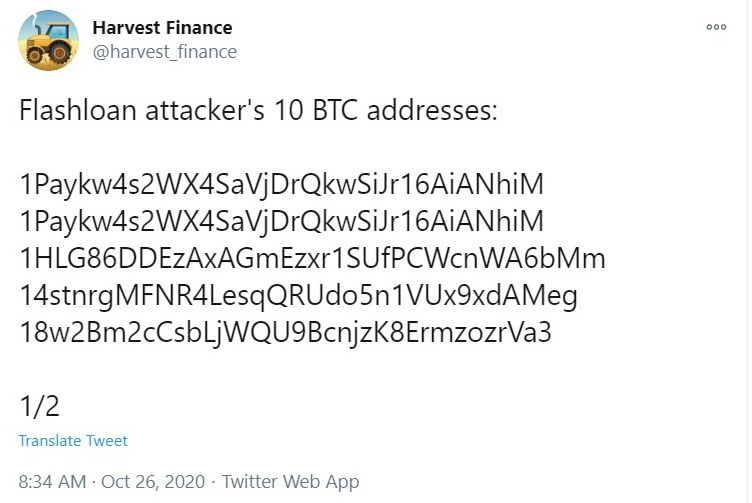Click the Translate Tweet link
The width and height of the screenshot is (752, 503).
(x=73, y=441)
